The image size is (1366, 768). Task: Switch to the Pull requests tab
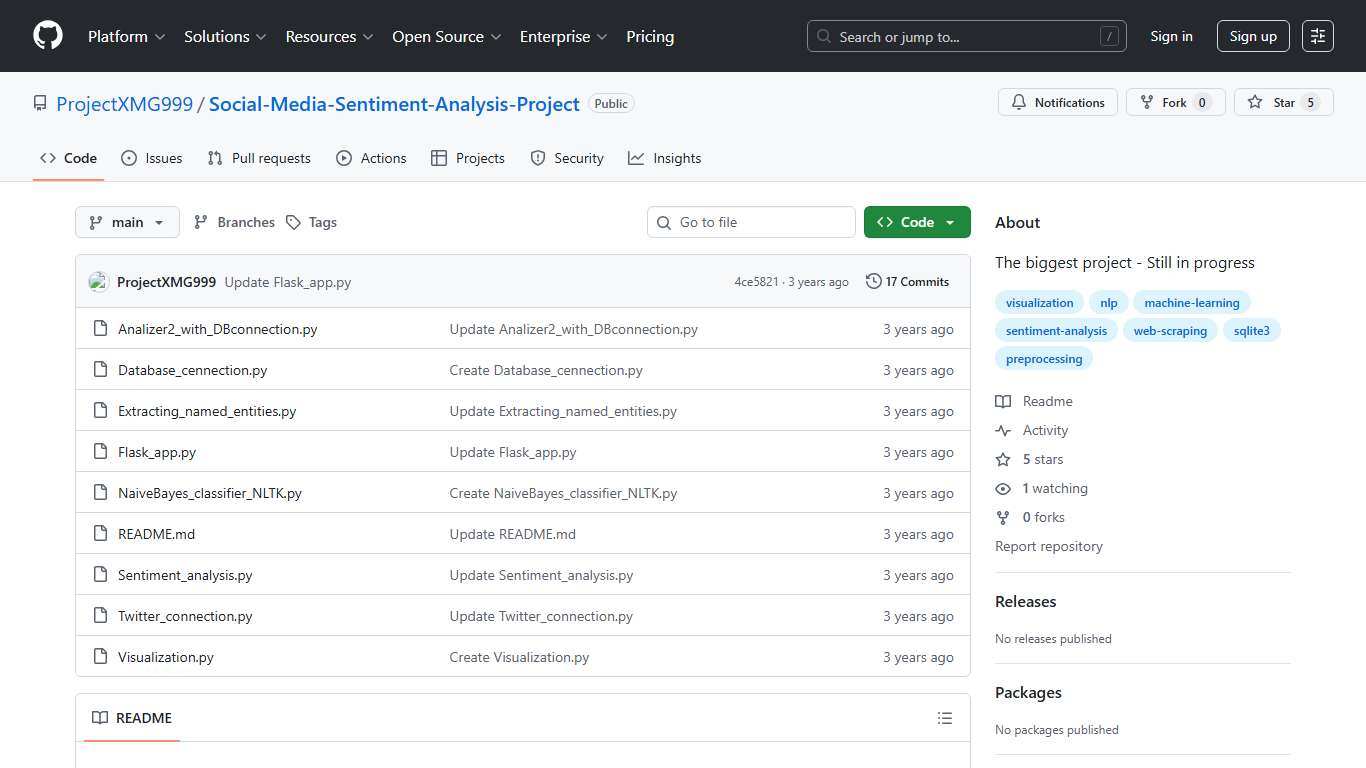point(259,157)
